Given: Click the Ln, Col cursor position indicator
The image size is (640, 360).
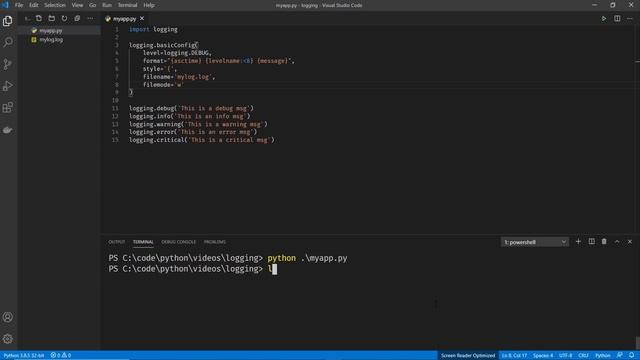Looking at the screenshot, I should [x=514, y=355].
